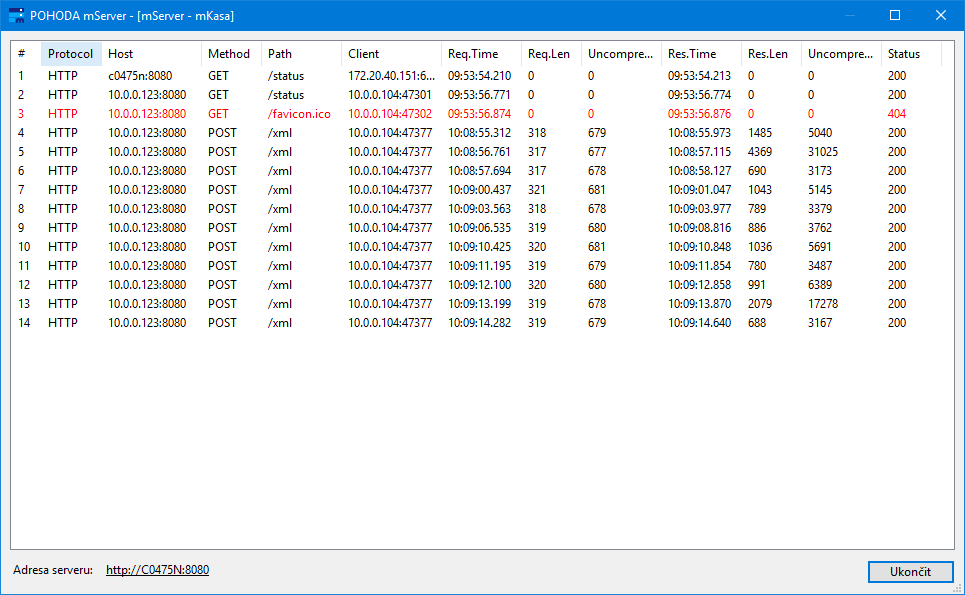This screenshot has width=965, height=595.
Task: Select host cell c0475n:8080
Action: tap(140, 76)
